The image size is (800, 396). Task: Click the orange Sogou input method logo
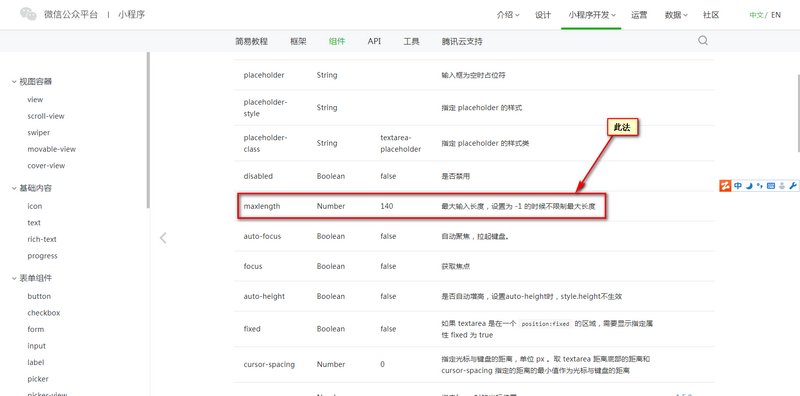tap(726, 186)
